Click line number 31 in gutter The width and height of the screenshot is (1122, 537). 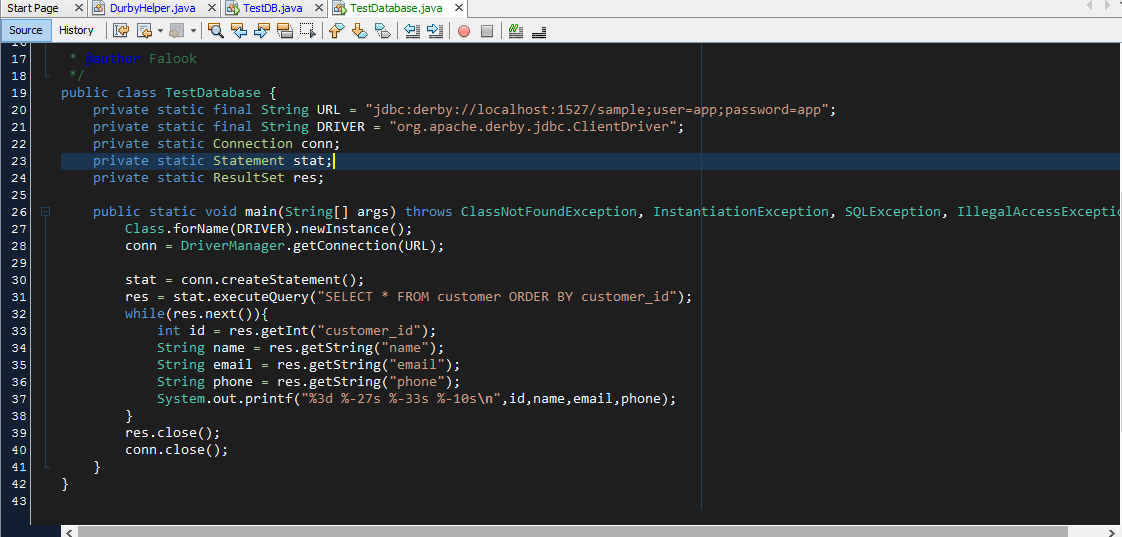tap(19, 297)
